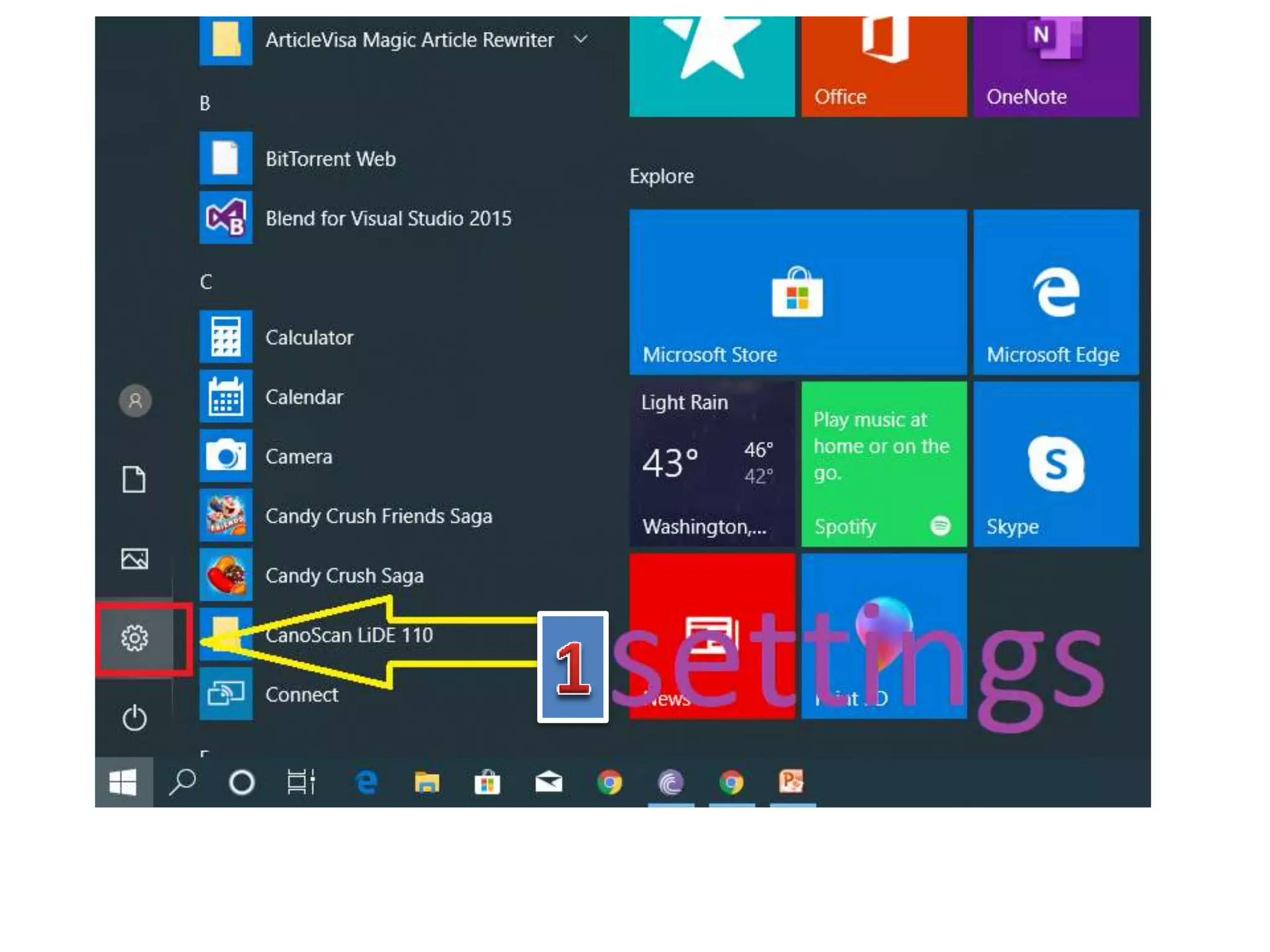1270x952 pixels.
Task: Click the Cortana circle on the taskbar
Action: click(x=242, y=782)
